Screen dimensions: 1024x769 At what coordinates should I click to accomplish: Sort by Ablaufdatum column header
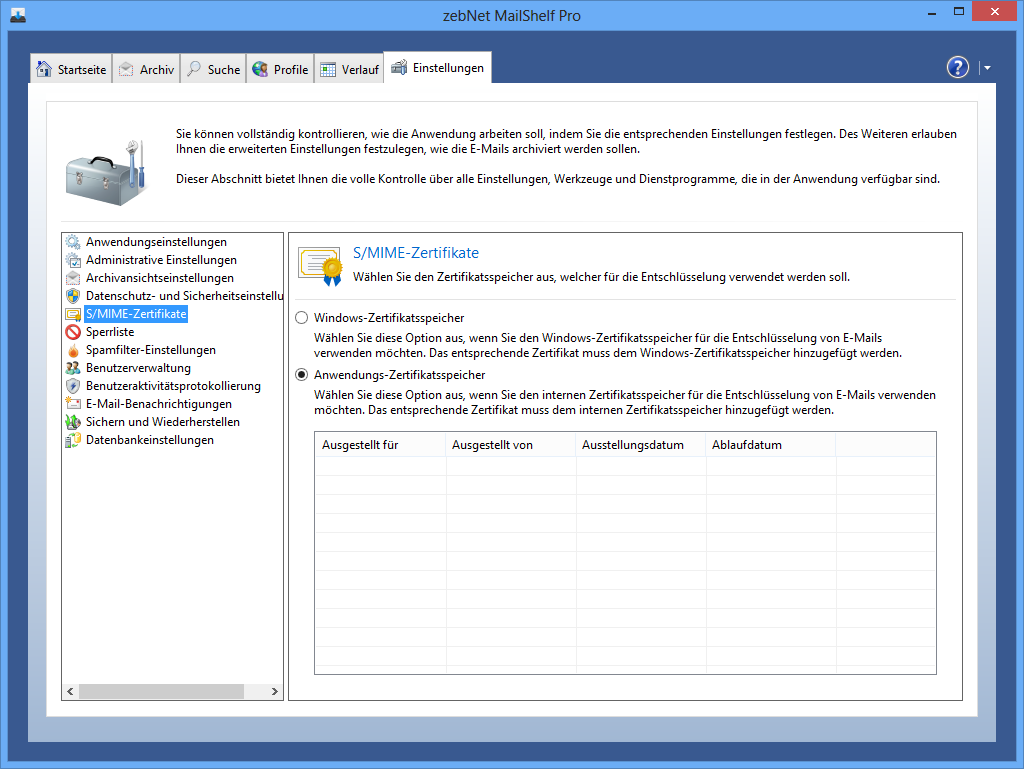click(771, 445)
